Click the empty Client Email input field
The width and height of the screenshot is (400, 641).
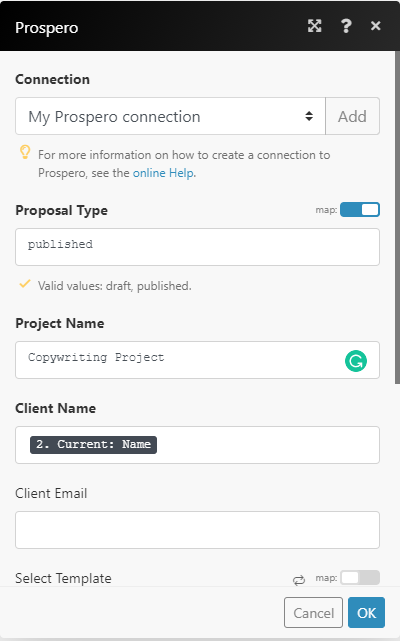(198, 530)
